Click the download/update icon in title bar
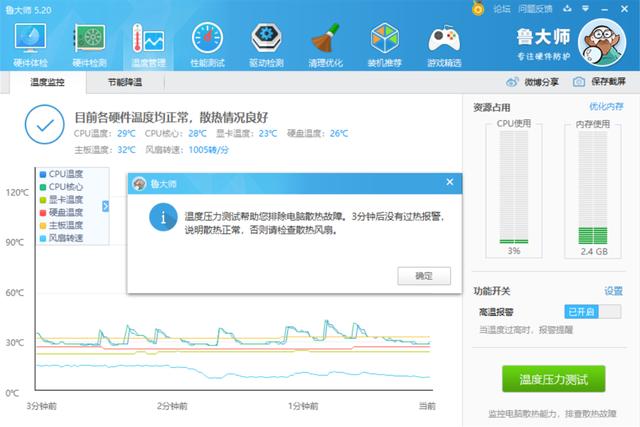The height and width of the screenshot is (427, 640). coord(567,8)
